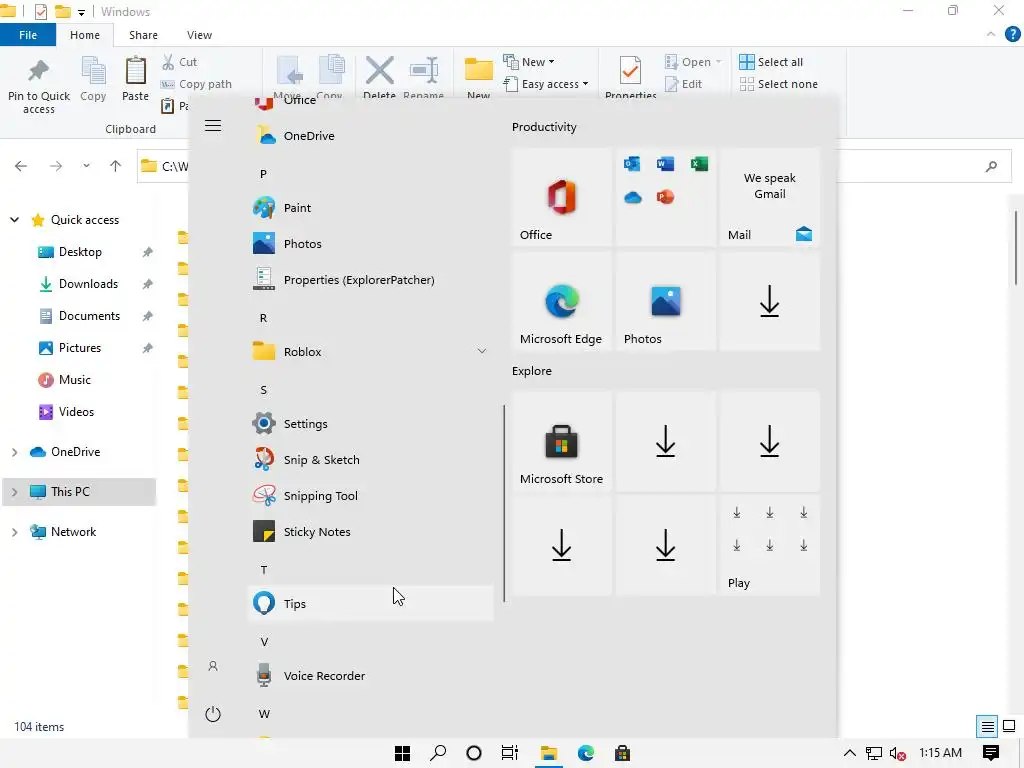Open the Office tile
1024x768 pixels.
tap(562, 197)
